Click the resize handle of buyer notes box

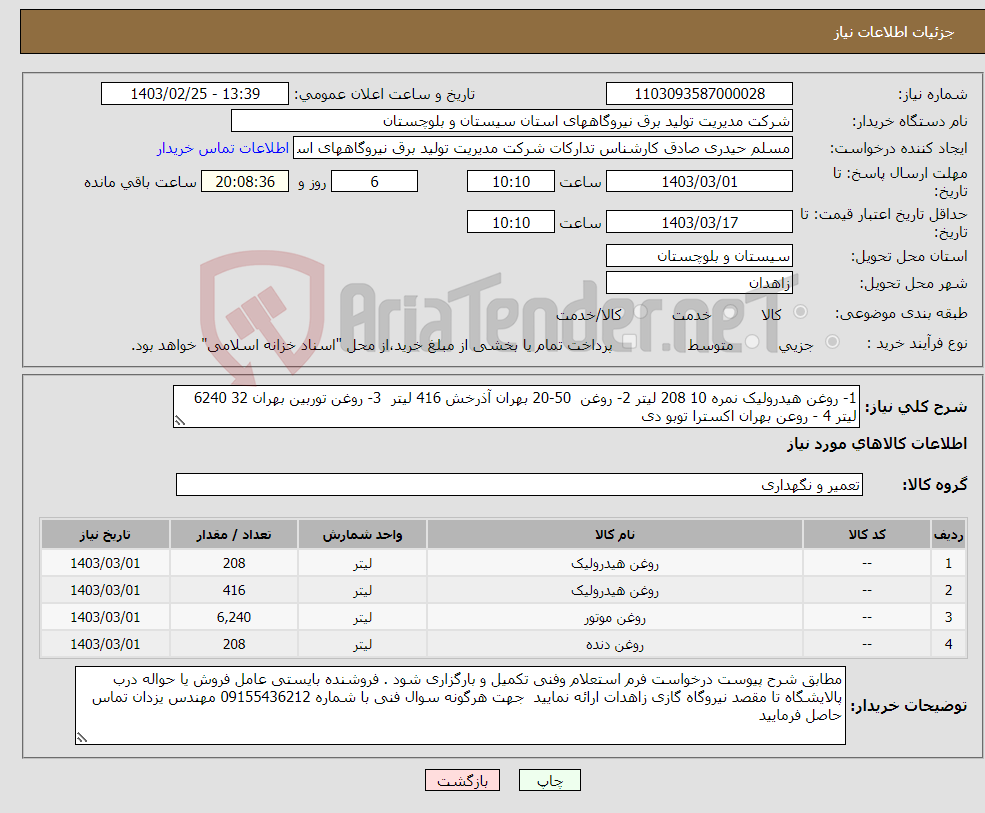click(82, 738)
